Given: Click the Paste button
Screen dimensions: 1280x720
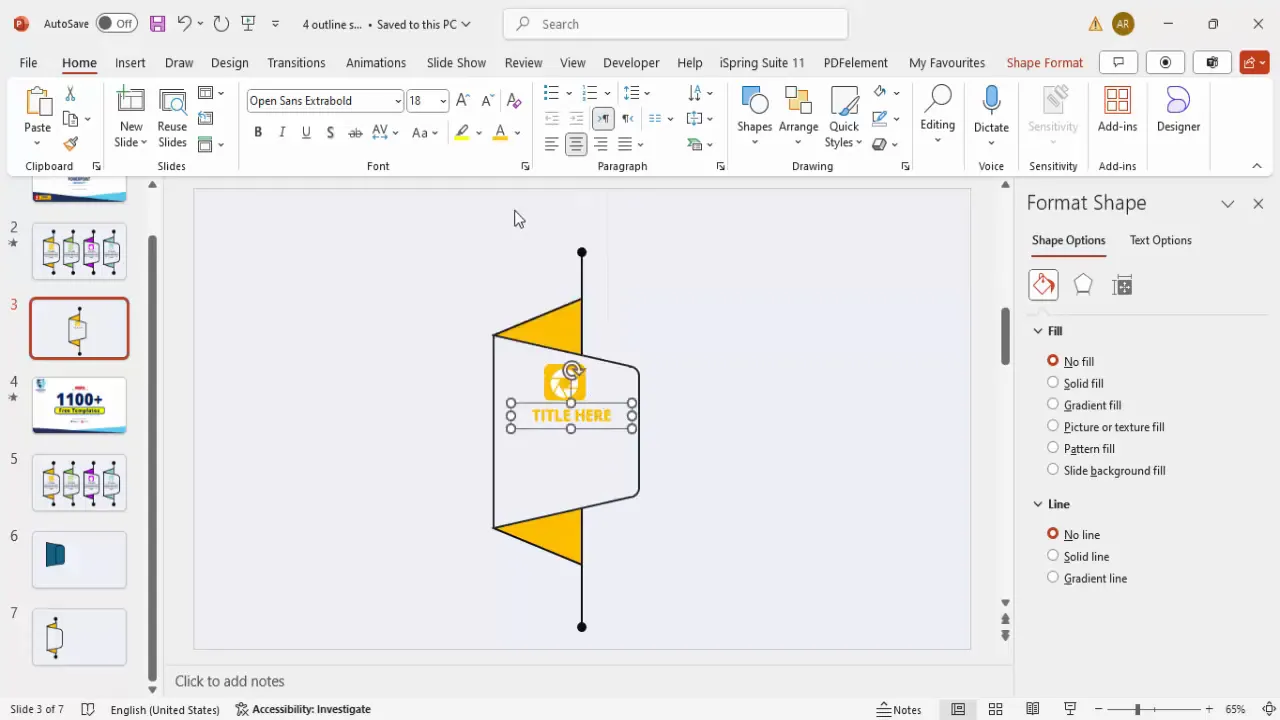Looking at the screenshot, I should [x=37, y=110].
